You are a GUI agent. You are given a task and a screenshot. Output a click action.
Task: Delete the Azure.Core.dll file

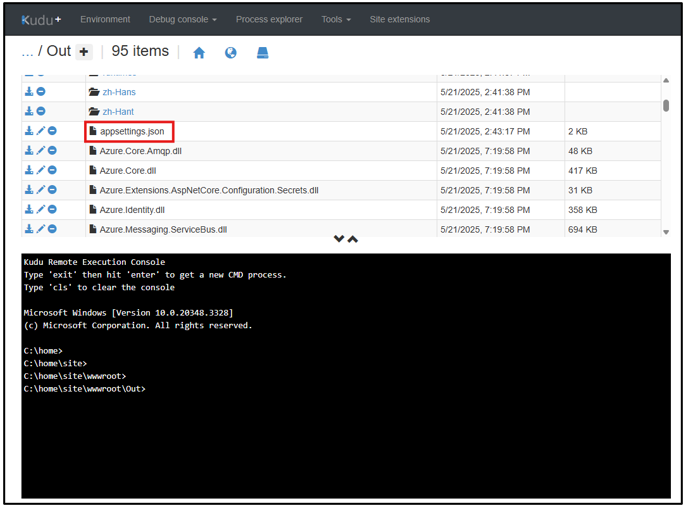click(52, 170)
